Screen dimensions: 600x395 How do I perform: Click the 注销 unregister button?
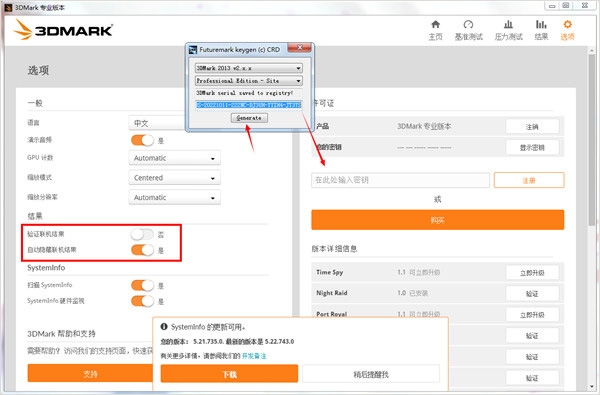coord(532,126)
